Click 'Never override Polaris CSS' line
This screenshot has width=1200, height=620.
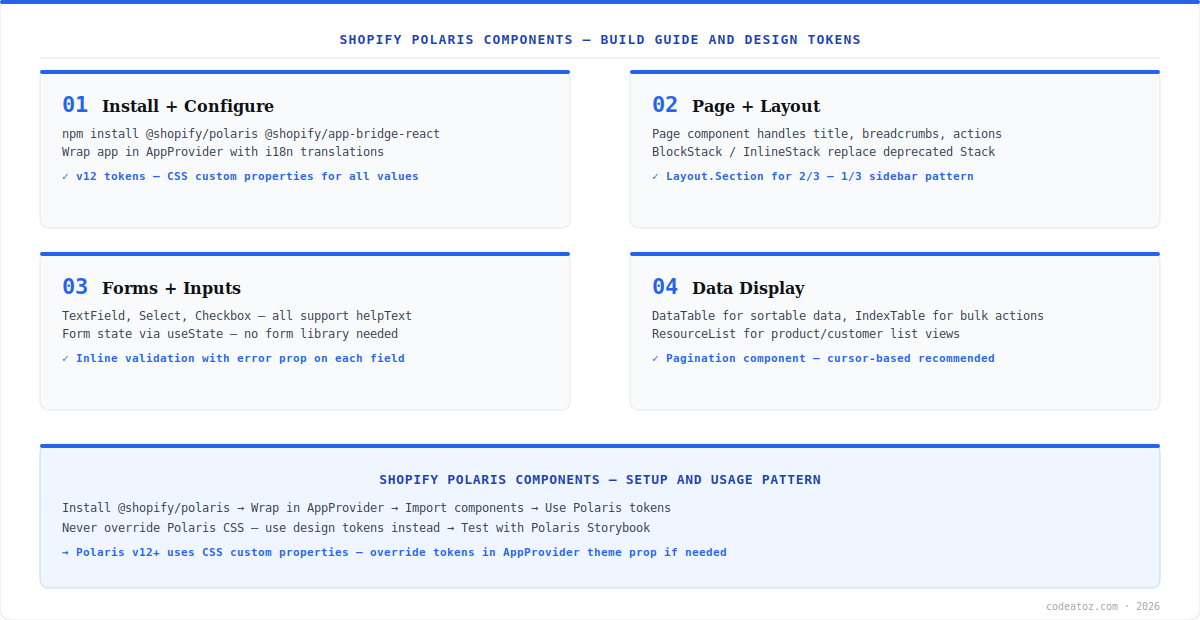pyautogui.click(x=356, y=528)
